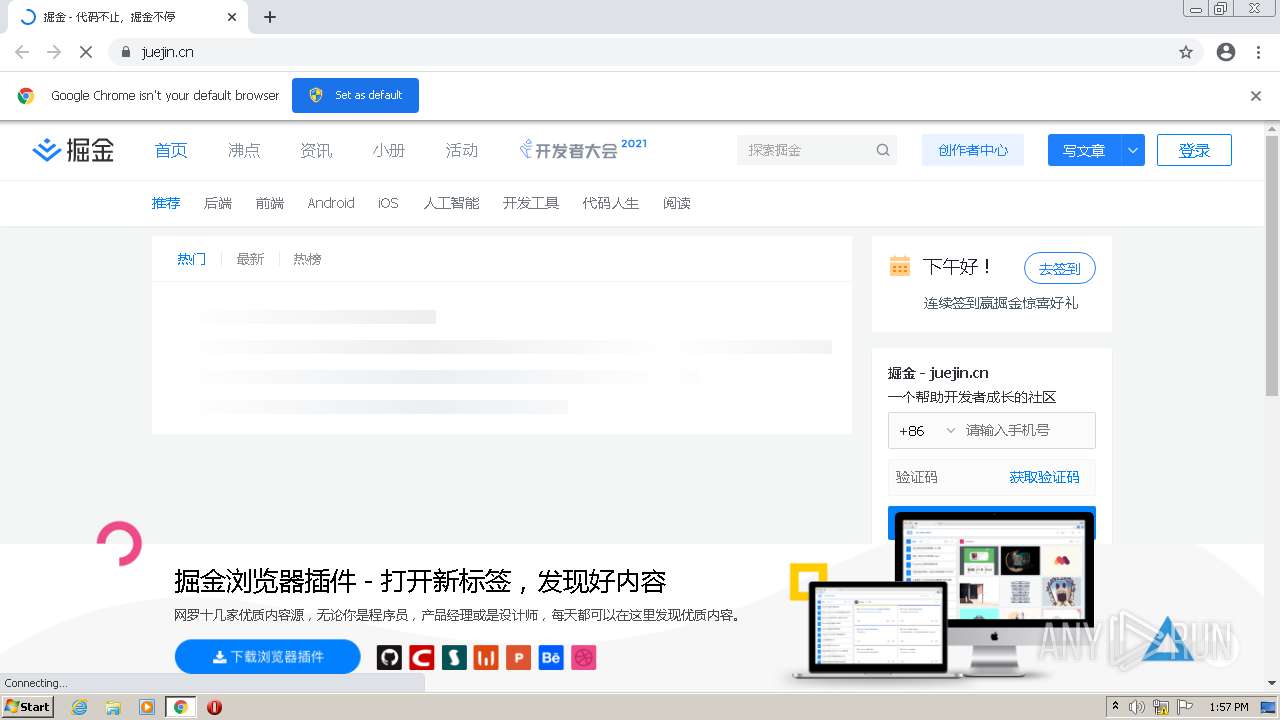This screenshot has width=1280, height=720.
Task: Open the 首页 navigation item
Action: [x=171, y=150]
